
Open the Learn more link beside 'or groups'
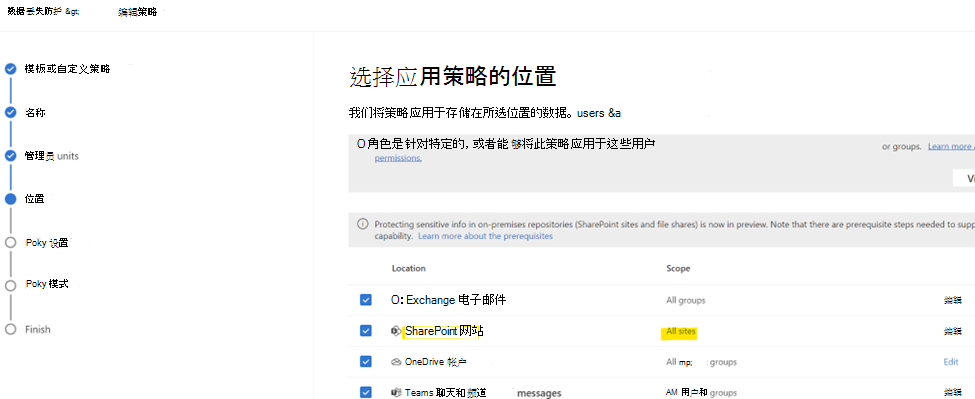951,147
